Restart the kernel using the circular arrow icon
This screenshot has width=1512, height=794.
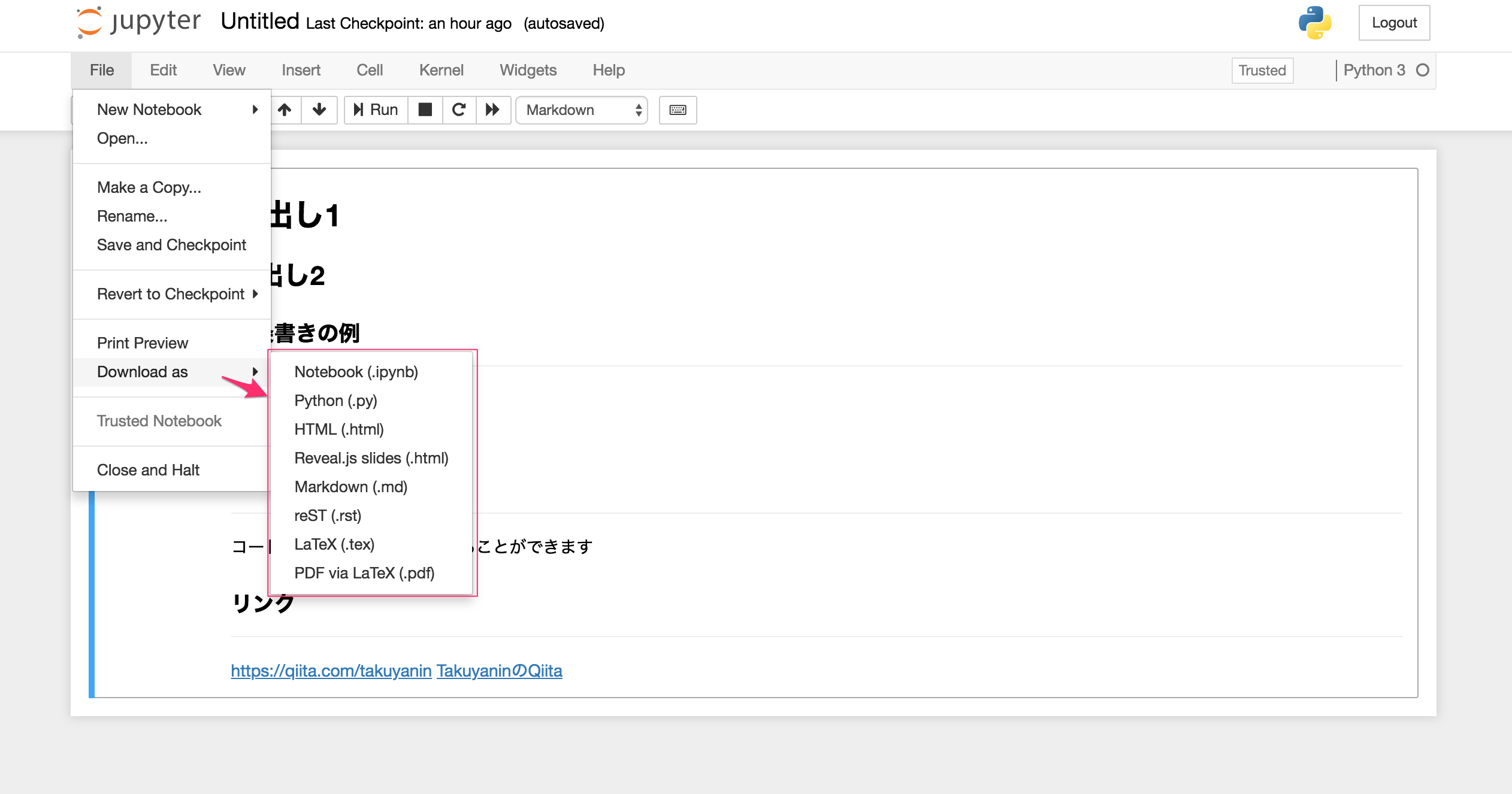coord(459,110)
